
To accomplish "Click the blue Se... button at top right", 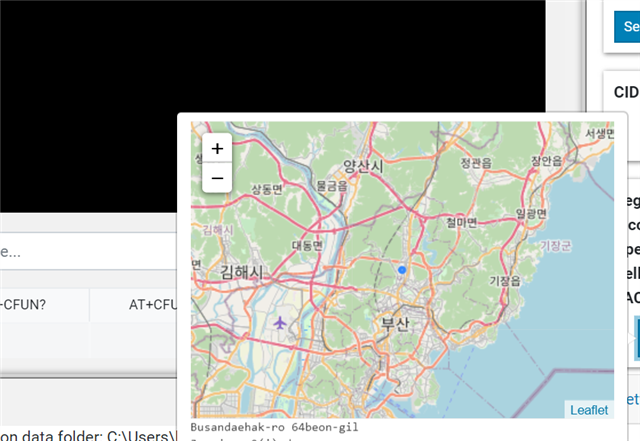I will (x=627, y=27).
